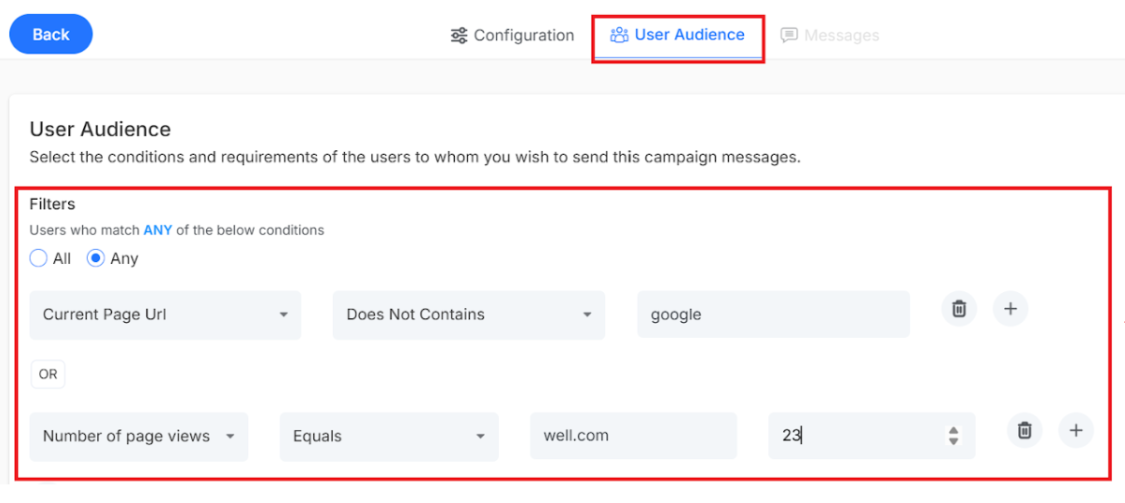Select the Any radio button
The image size is (1125, 503).
(95, 258)
